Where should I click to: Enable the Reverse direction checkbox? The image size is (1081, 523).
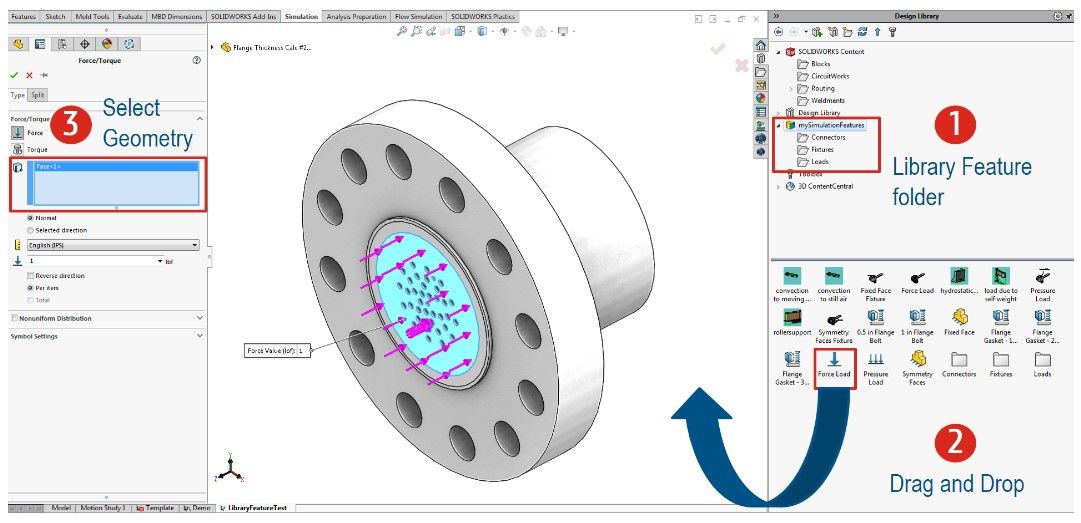coord(30,276)
